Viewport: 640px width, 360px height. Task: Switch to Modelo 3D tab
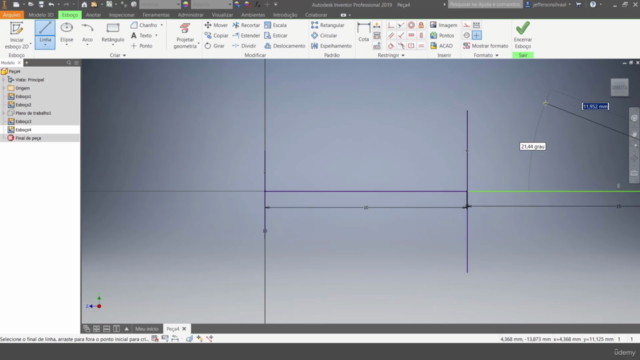[41, 15]
